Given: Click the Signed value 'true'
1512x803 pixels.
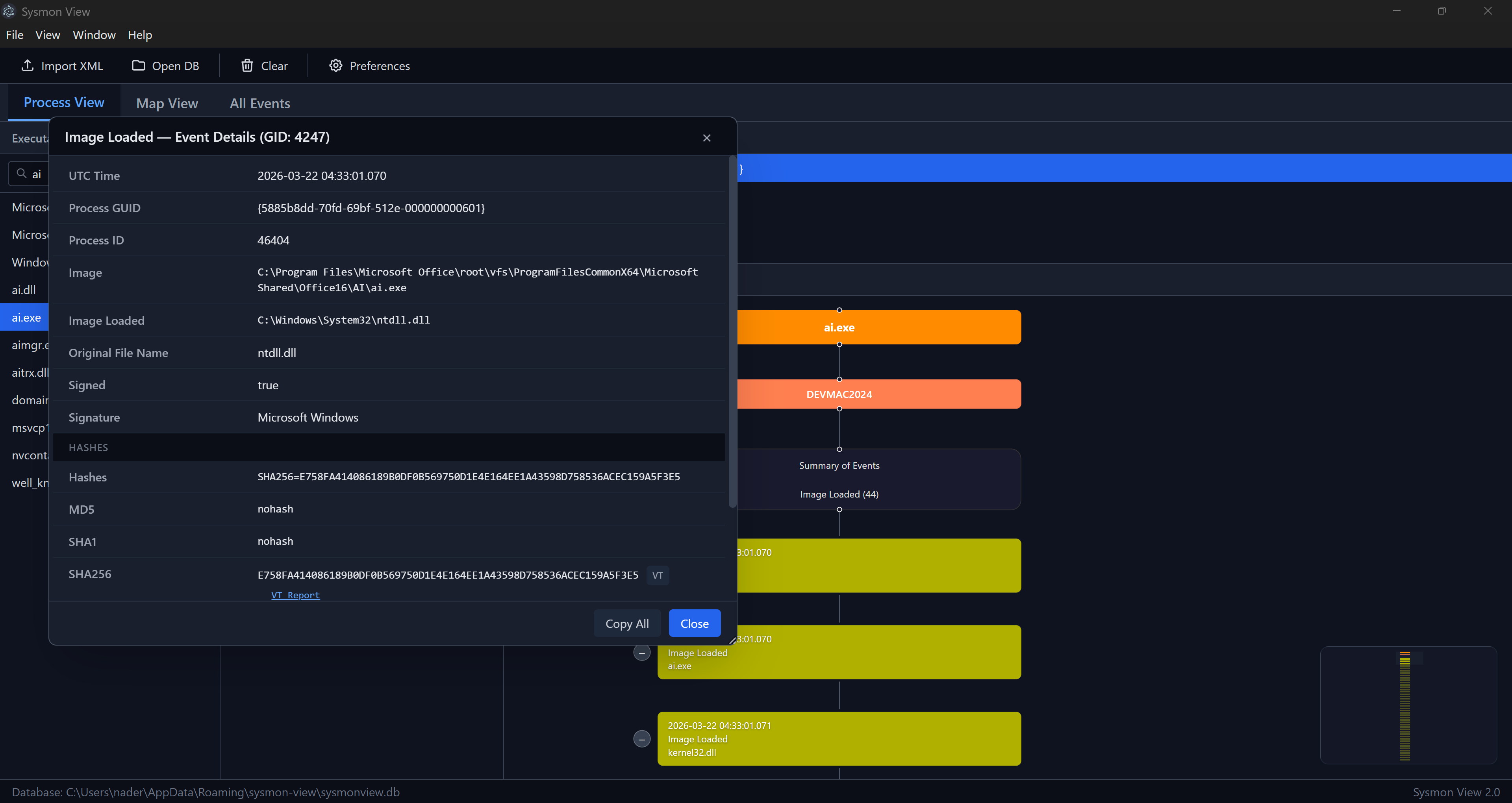Looking at the screenshot, I should tap(268, 385).
